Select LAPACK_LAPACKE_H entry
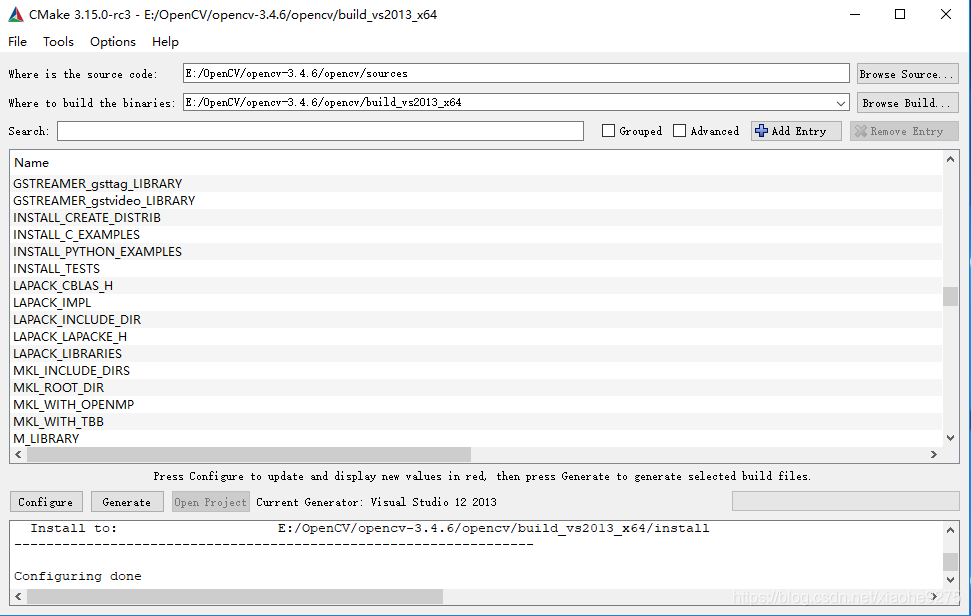Viewport: 971px width, 616px height. 477,337
